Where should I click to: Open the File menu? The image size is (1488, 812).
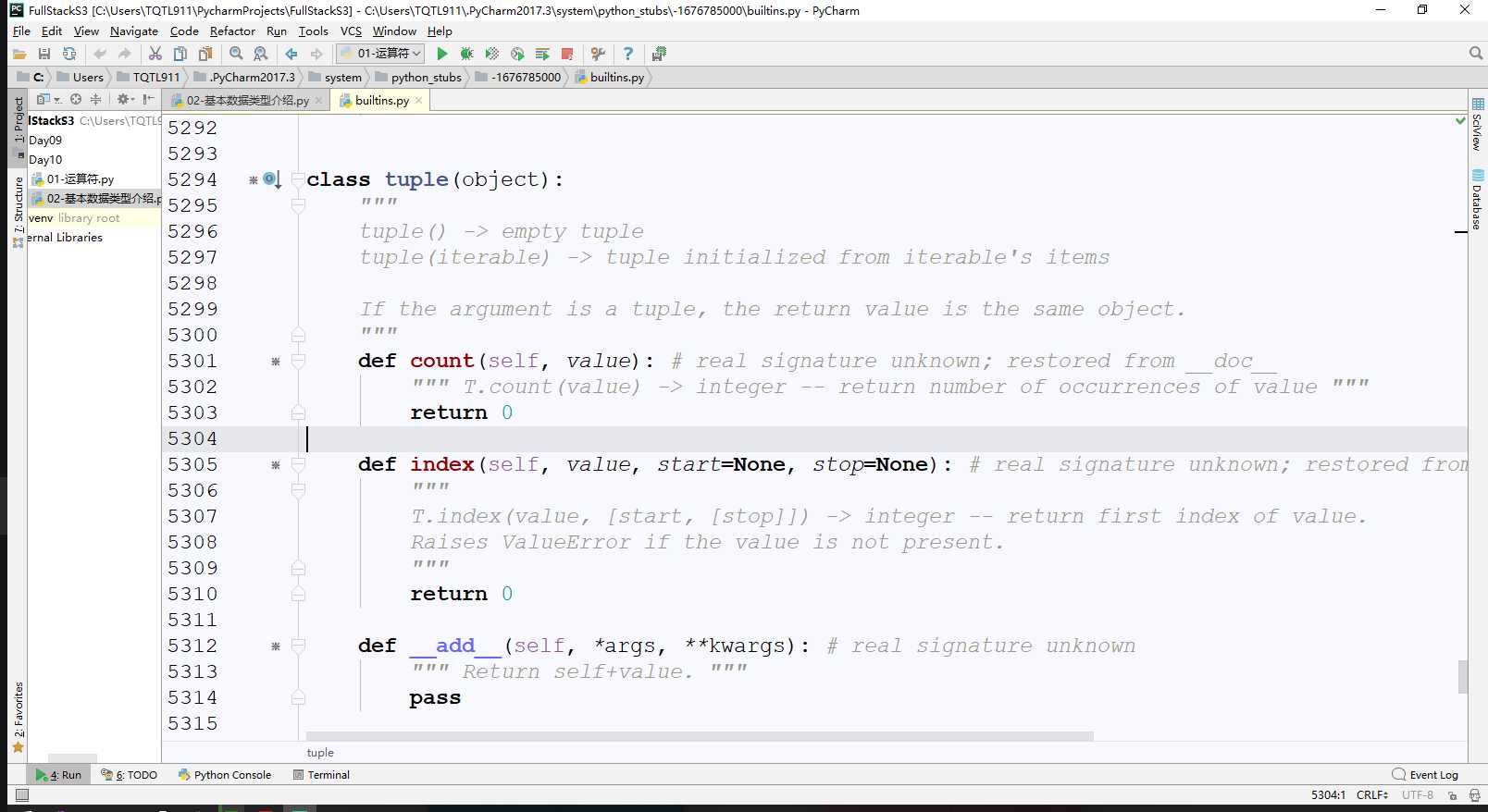click(x=21, y=31)
